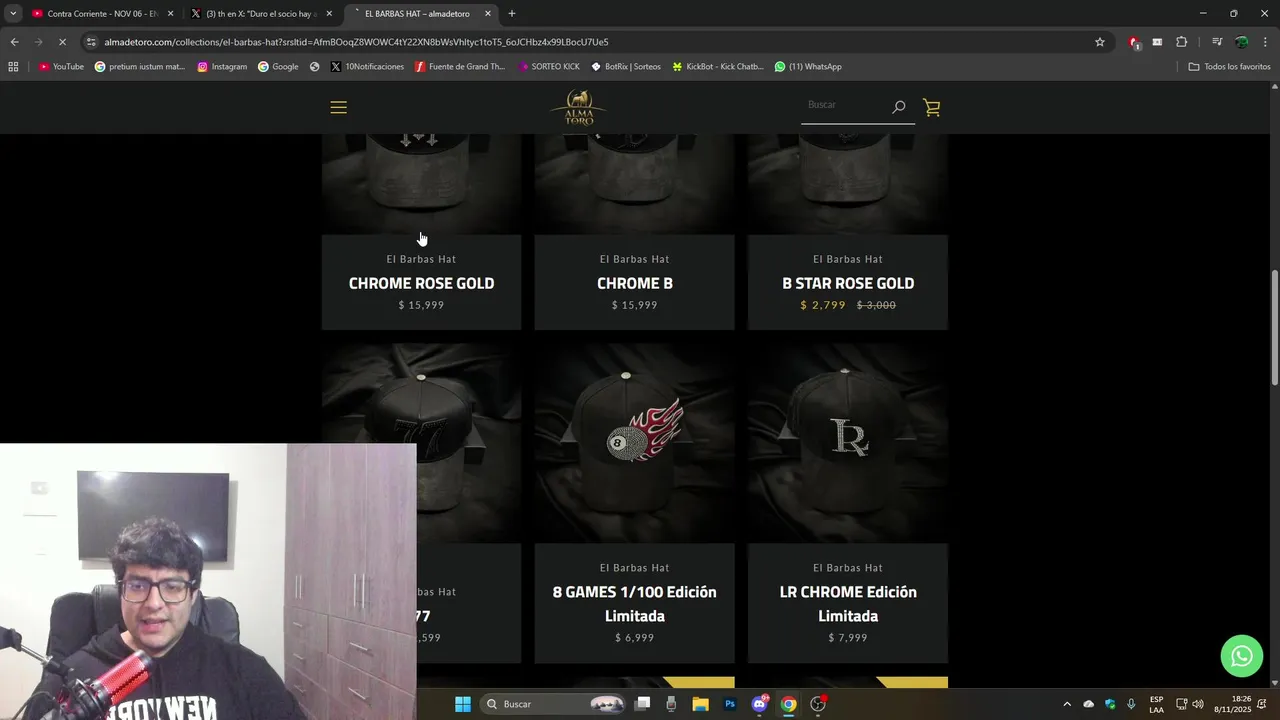Open the SORTEO KICK bookmark
The width and height of the screenshot is (1280, 720).
pyautogui.click(x=548, y=67)
